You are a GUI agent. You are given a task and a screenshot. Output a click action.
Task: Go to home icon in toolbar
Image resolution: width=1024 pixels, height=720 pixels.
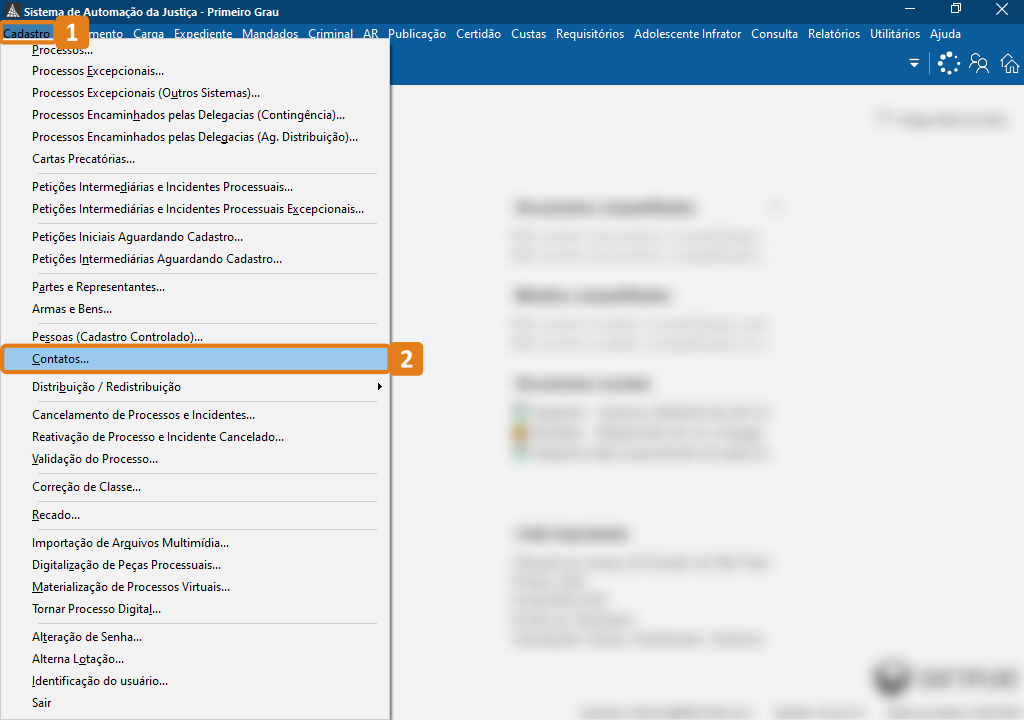1010,63
